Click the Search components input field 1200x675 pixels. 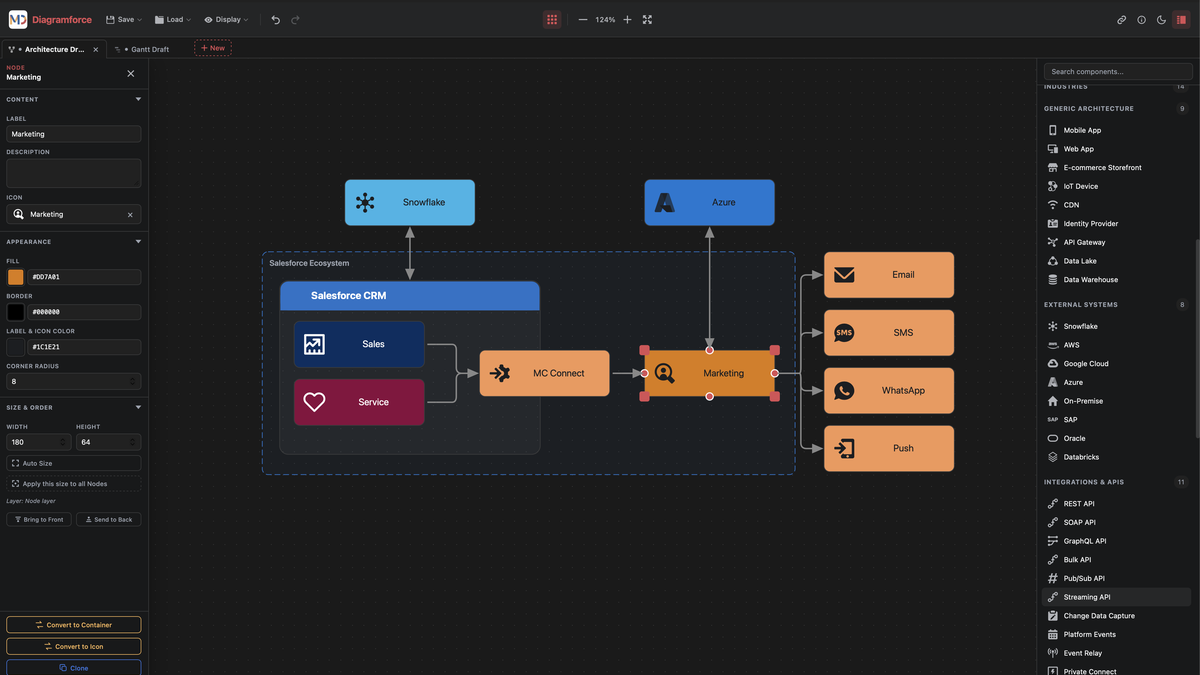pyautogui.click(x=1117, y=72)
